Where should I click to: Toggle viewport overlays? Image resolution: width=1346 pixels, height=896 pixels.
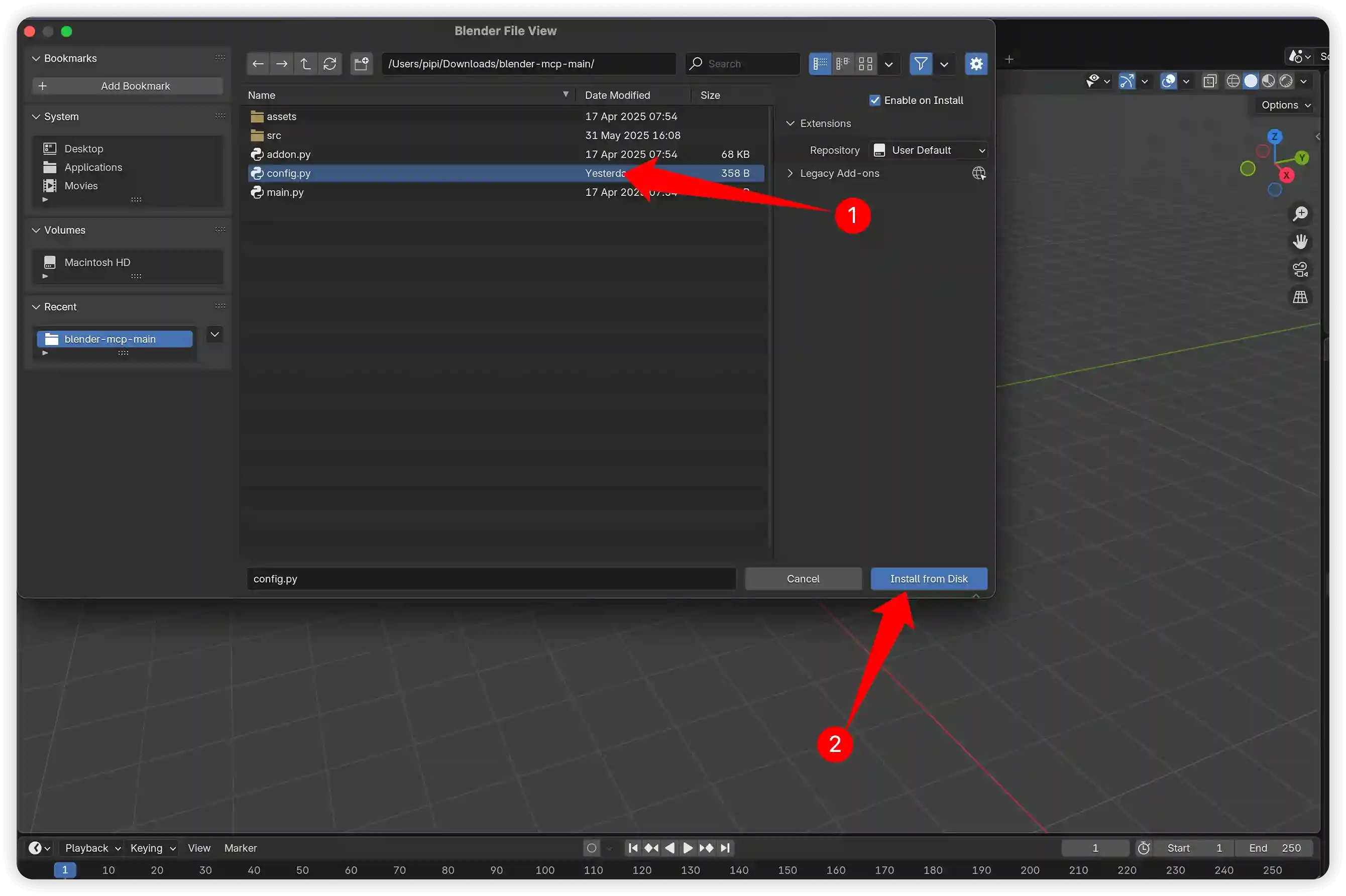tap(1169, 81)
